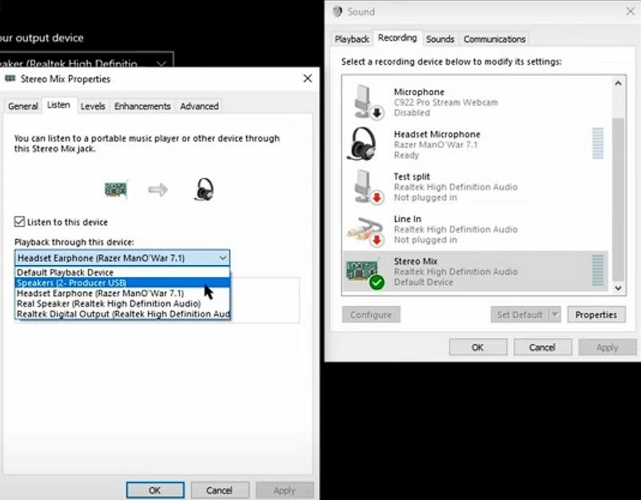Click the Stereo Mix volume level meter
This screenshot has height=500, width=641.
point(599,271)
